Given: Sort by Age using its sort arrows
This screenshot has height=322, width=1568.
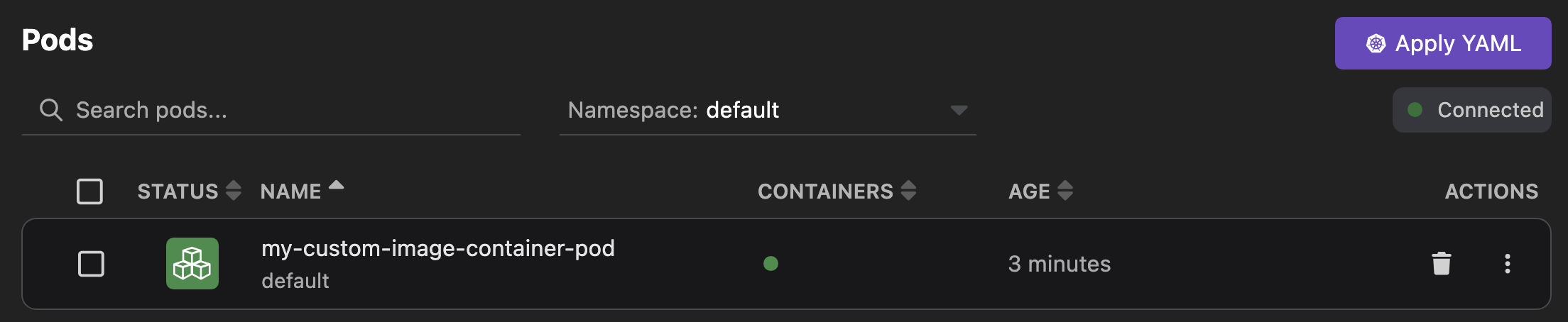Looking at the screenshot, I should pos(1065,191).
